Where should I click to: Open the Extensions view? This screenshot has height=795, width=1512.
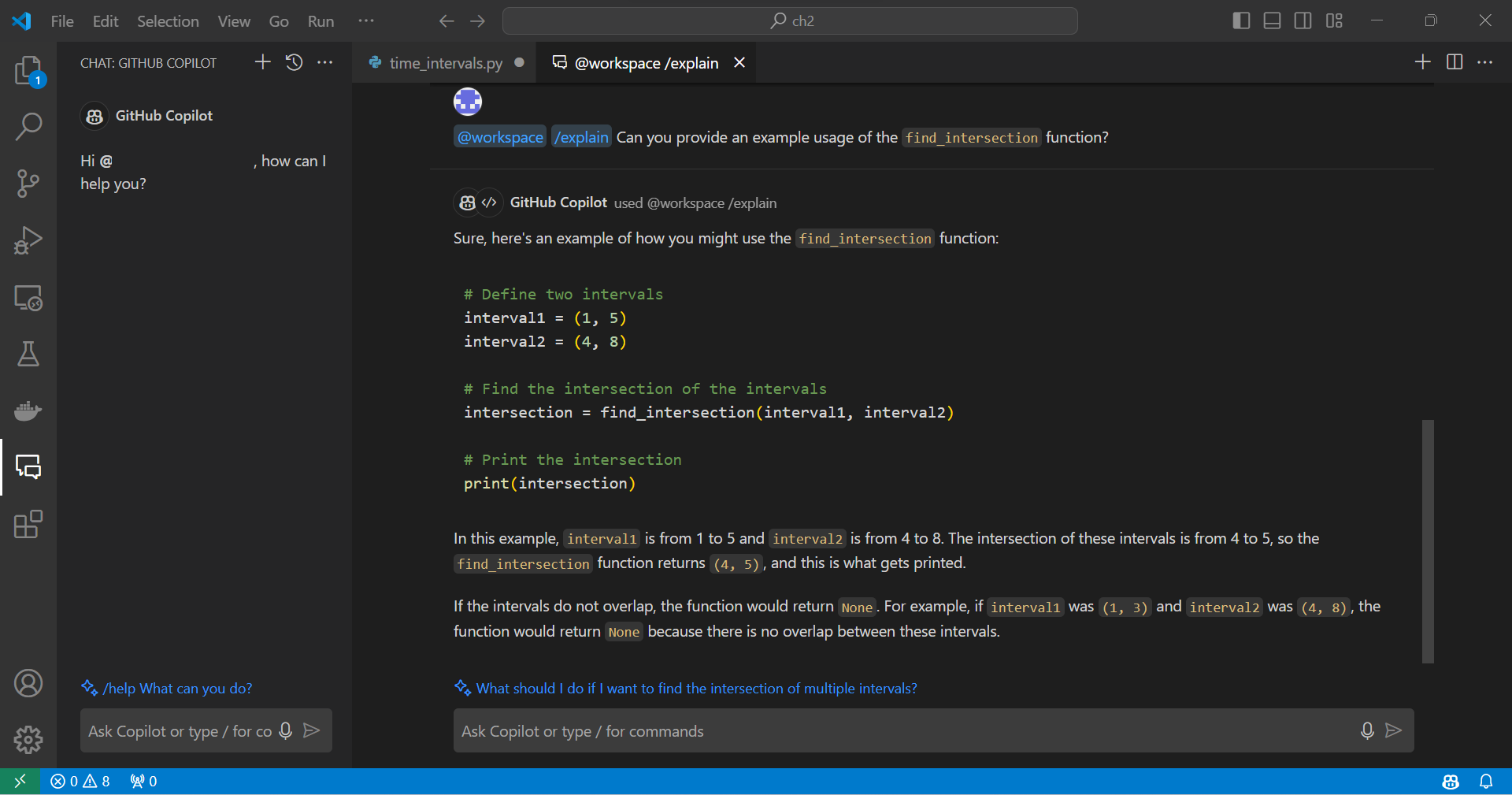click(28, 524)
